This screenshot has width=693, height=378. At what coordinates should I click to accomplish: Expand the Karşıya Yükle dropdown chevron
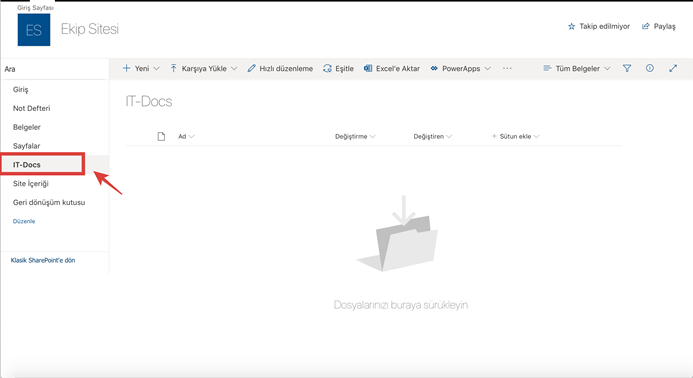pos(234,69)
